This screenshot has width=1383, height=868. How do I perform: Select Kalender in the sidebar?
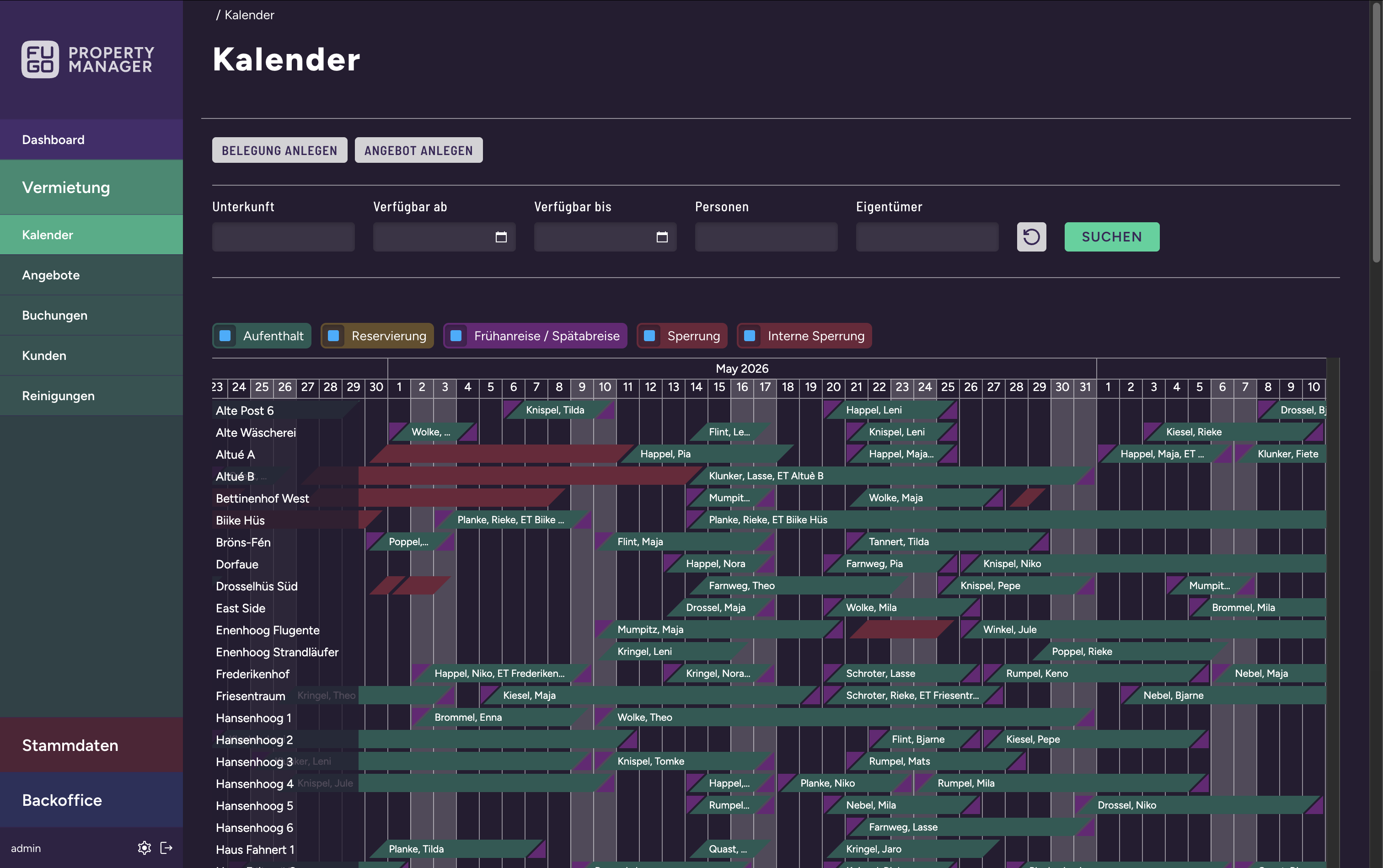91,235
